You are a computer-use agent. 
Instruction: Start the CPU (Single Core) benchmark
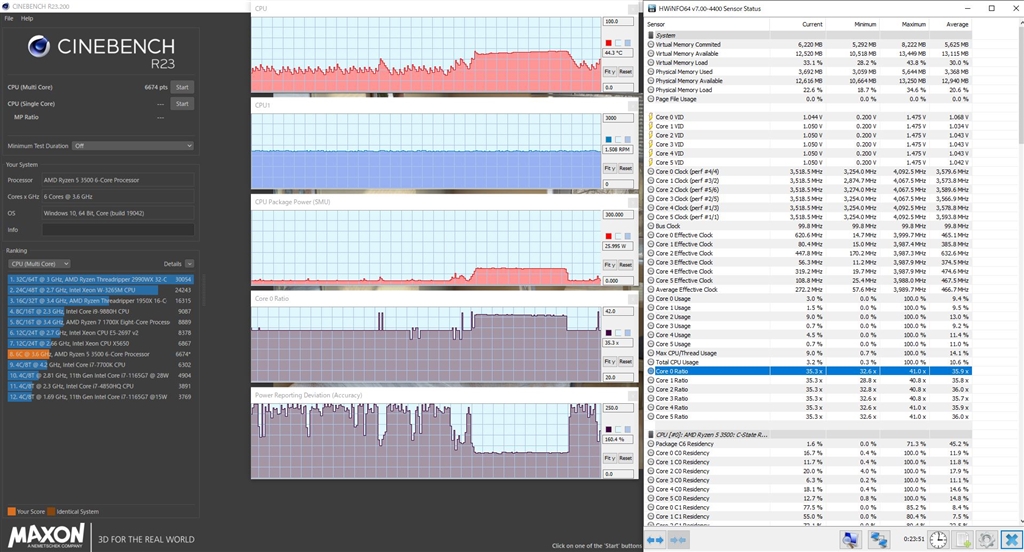point(182,104)
